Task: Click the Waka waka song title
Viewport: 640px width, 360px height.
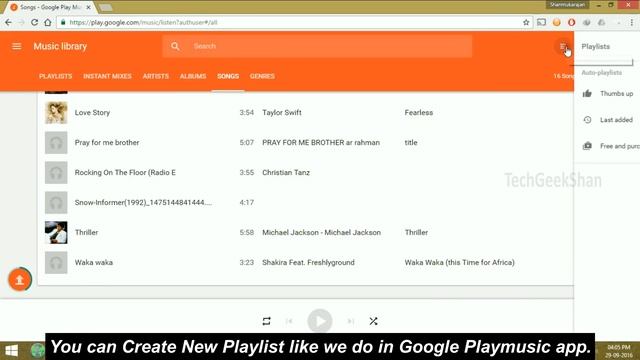Action: point(93,262)
